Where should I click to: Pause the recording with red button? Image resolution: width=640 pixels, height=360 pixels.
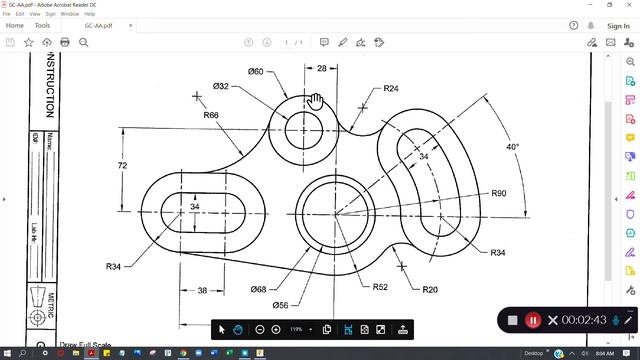[x=533, y=320]
